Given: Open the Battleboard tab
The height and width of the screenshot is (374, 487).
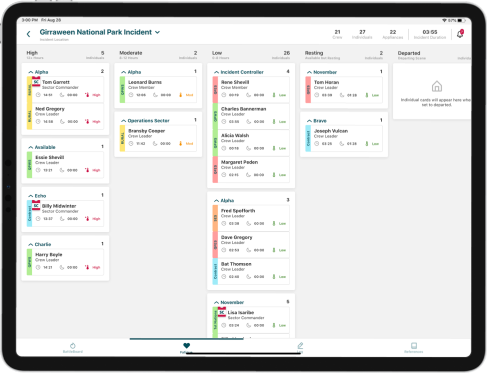Looking at the screenshot, I should coord(73,347).
